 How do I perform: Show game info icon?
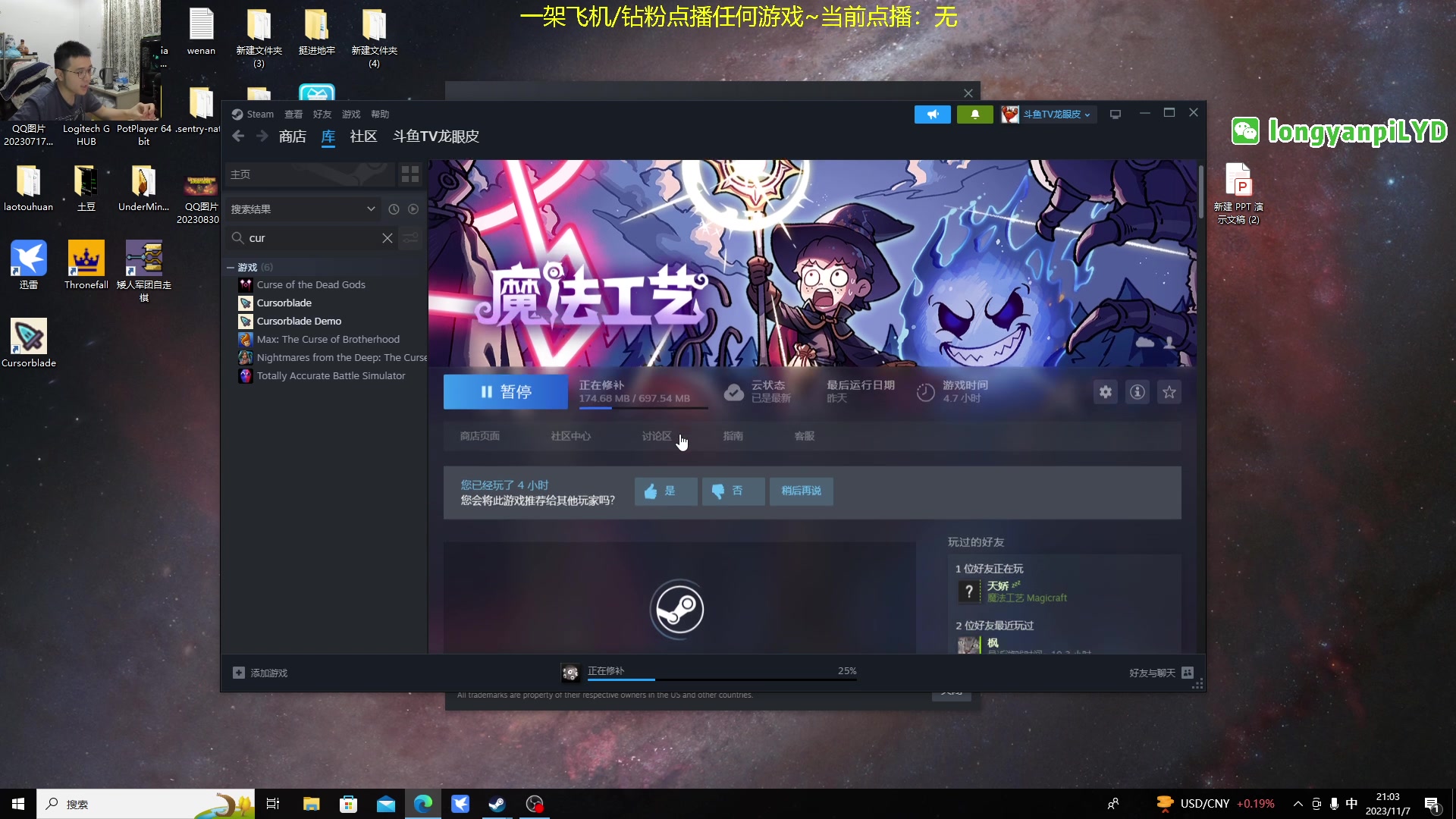coord(1137,392)
